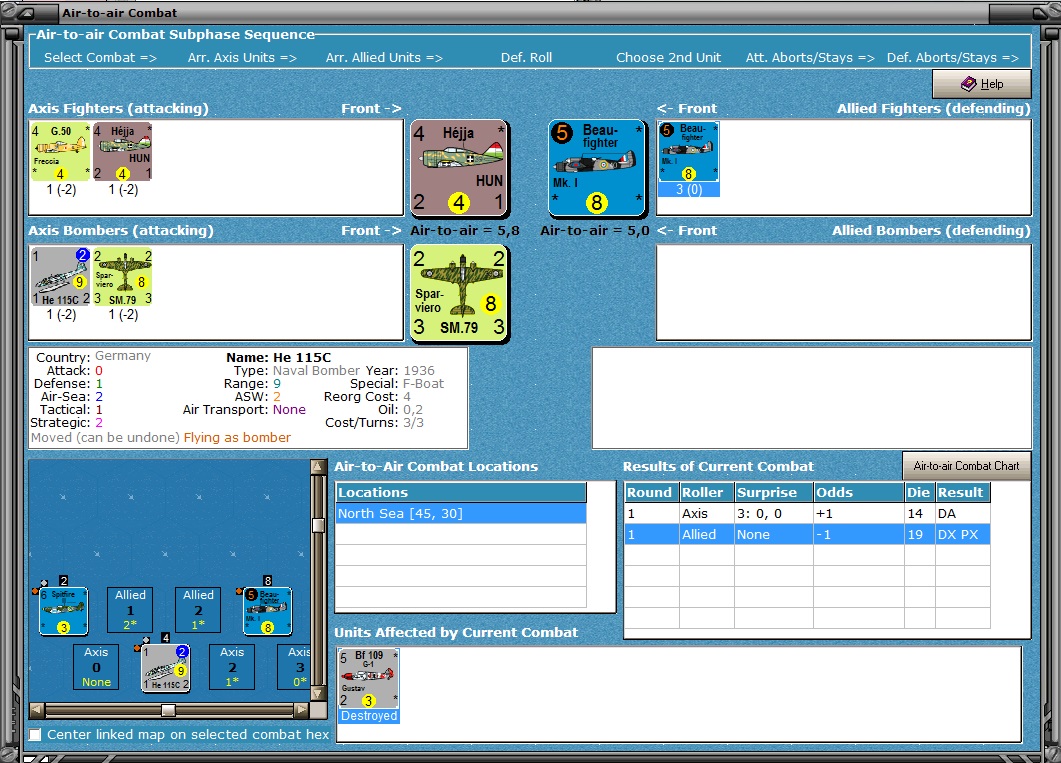Image resolution: width=1061 pixels, height=763 pixels.
Task: Select the round 1 Allied result row
Action: pos(807,534)
